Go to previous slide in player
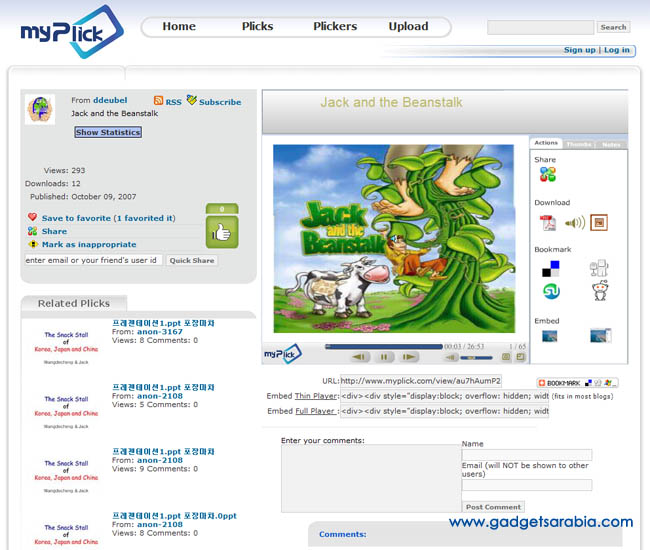The image size is (650, 550). coord(359,357)
